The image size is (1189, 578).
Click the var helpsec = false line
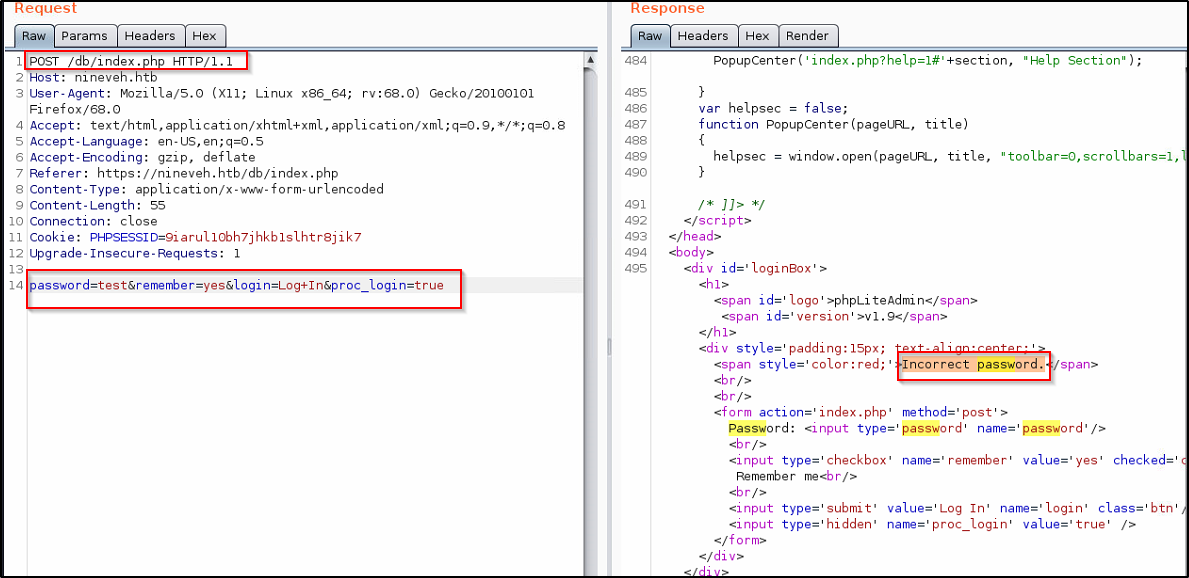pos(772,108)
